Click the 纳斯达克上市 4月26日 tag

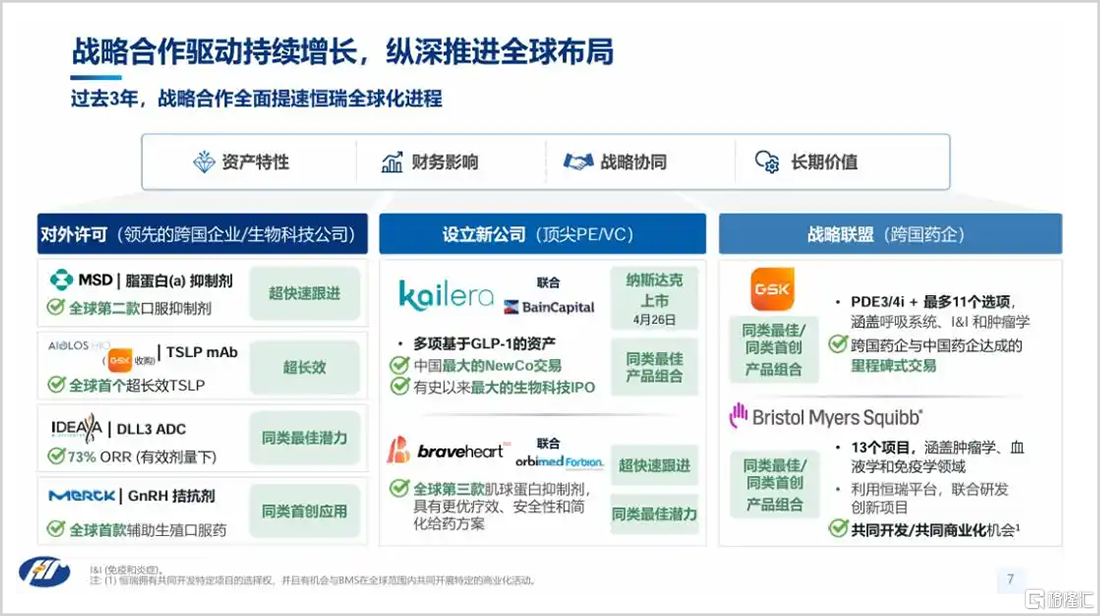click(x=654, y=299)
